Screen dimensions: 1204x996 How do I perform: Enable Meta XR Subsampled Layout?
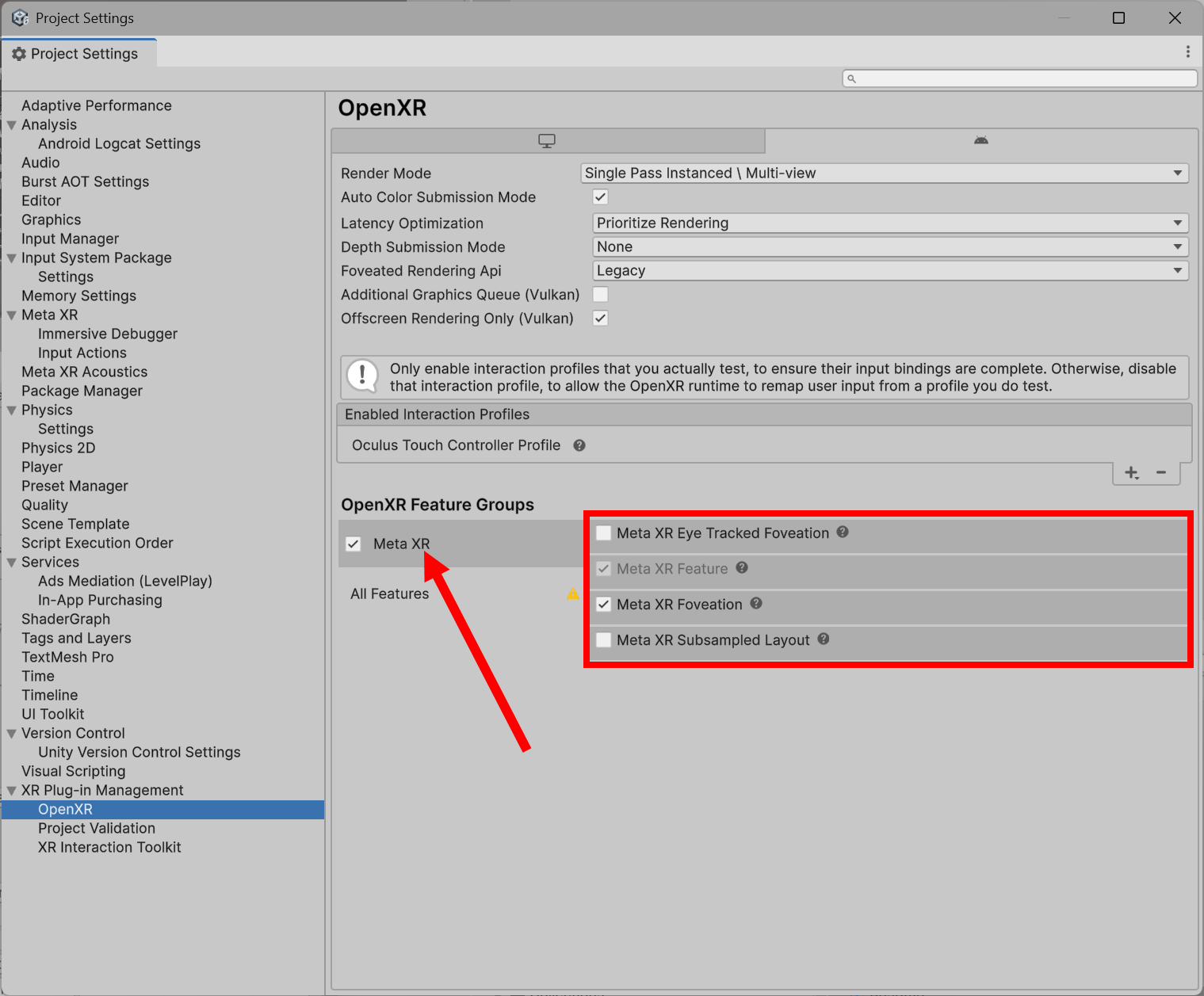[604, 640]
